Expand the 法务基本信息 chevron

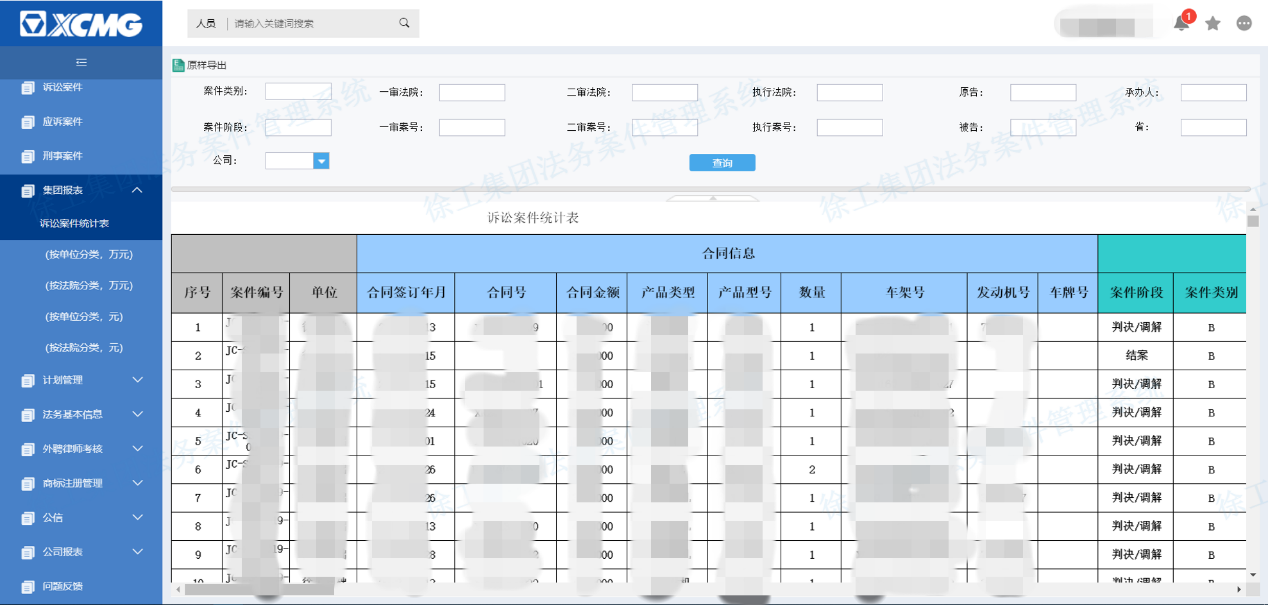(x=137, y=414)
